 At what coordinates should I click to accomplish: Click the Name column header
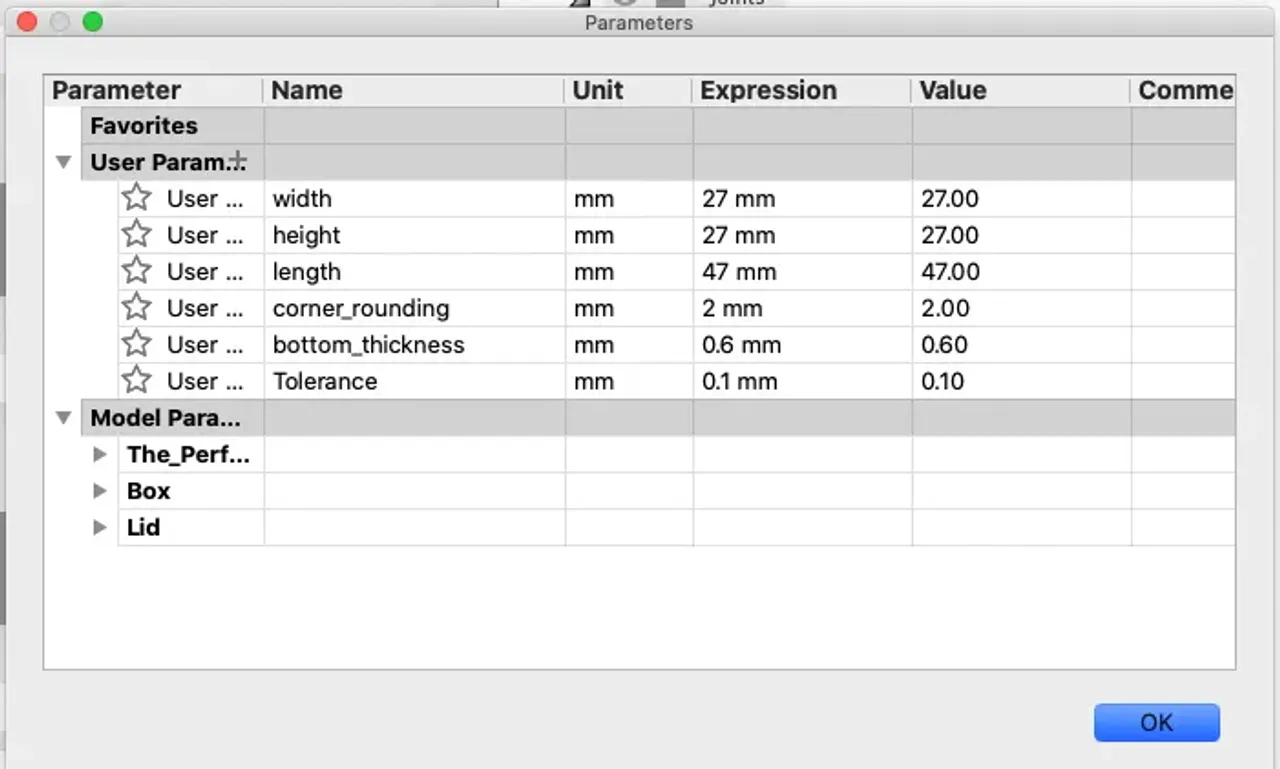click(x=307, y=90)
